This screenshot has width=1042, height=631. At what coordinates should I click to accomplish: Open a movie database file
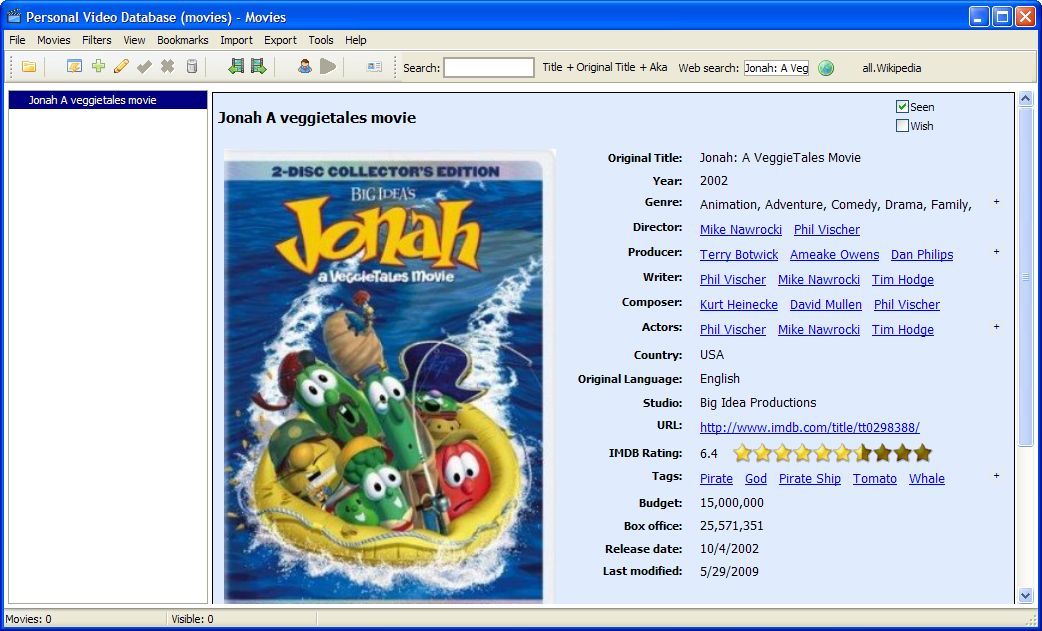28,67
